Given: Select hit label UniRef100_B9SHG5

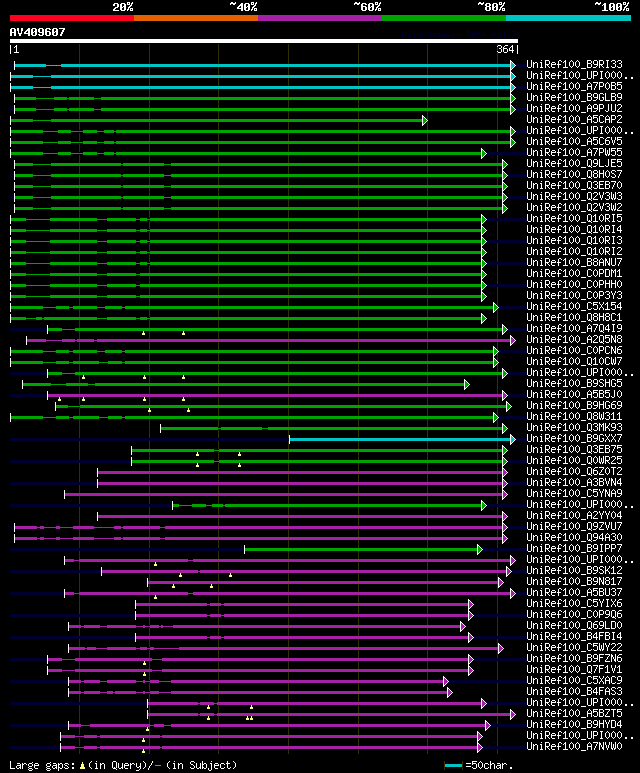Looking at the screenshot, I should 574,384.
